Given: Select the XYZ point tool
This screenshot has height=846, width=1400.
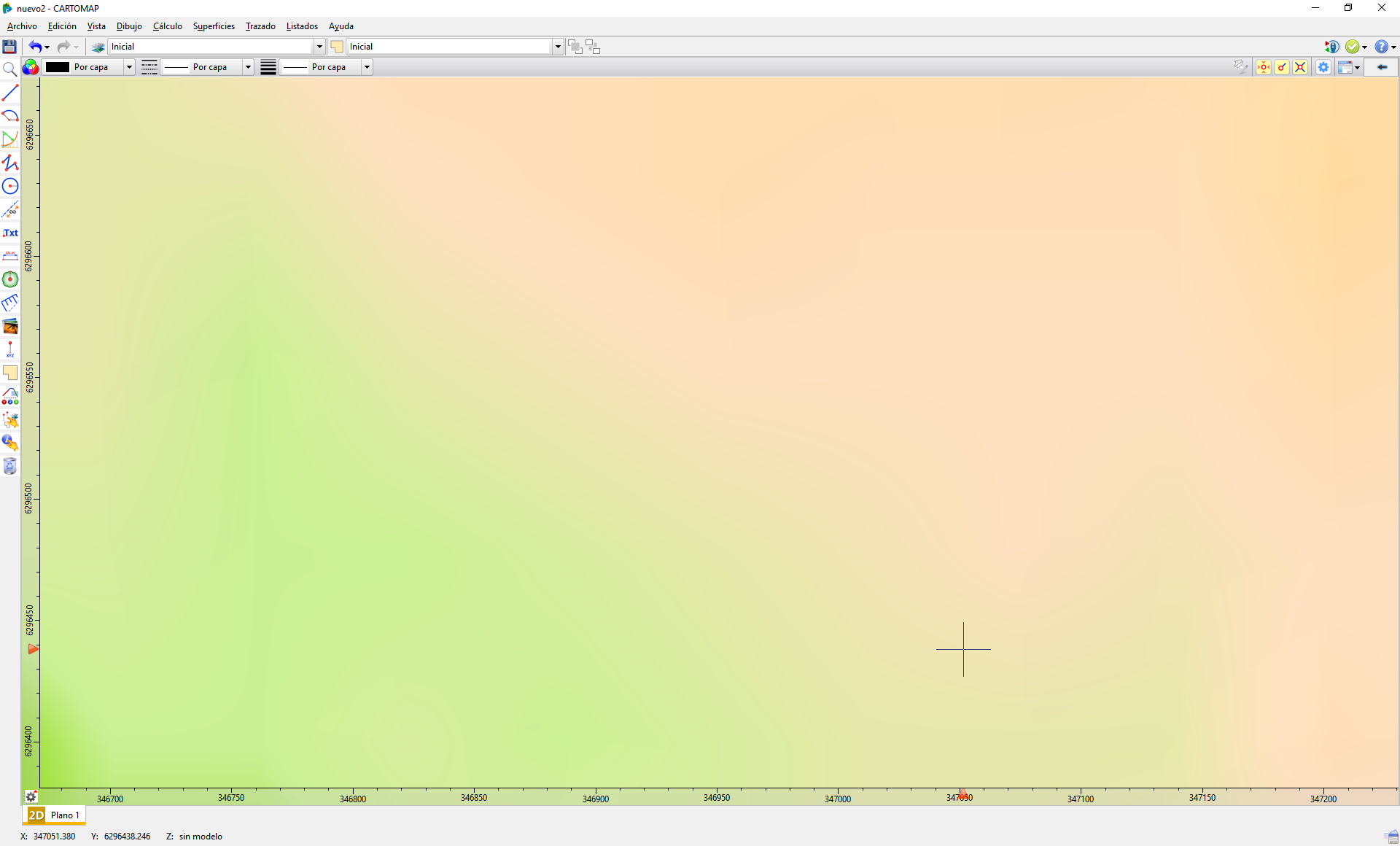Looking at the screenshot, I should coord(10,349).
